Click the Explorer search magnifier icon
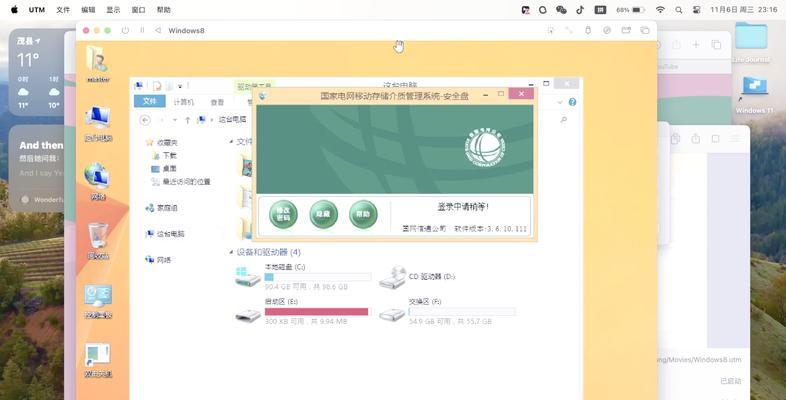 coord(563,119)
